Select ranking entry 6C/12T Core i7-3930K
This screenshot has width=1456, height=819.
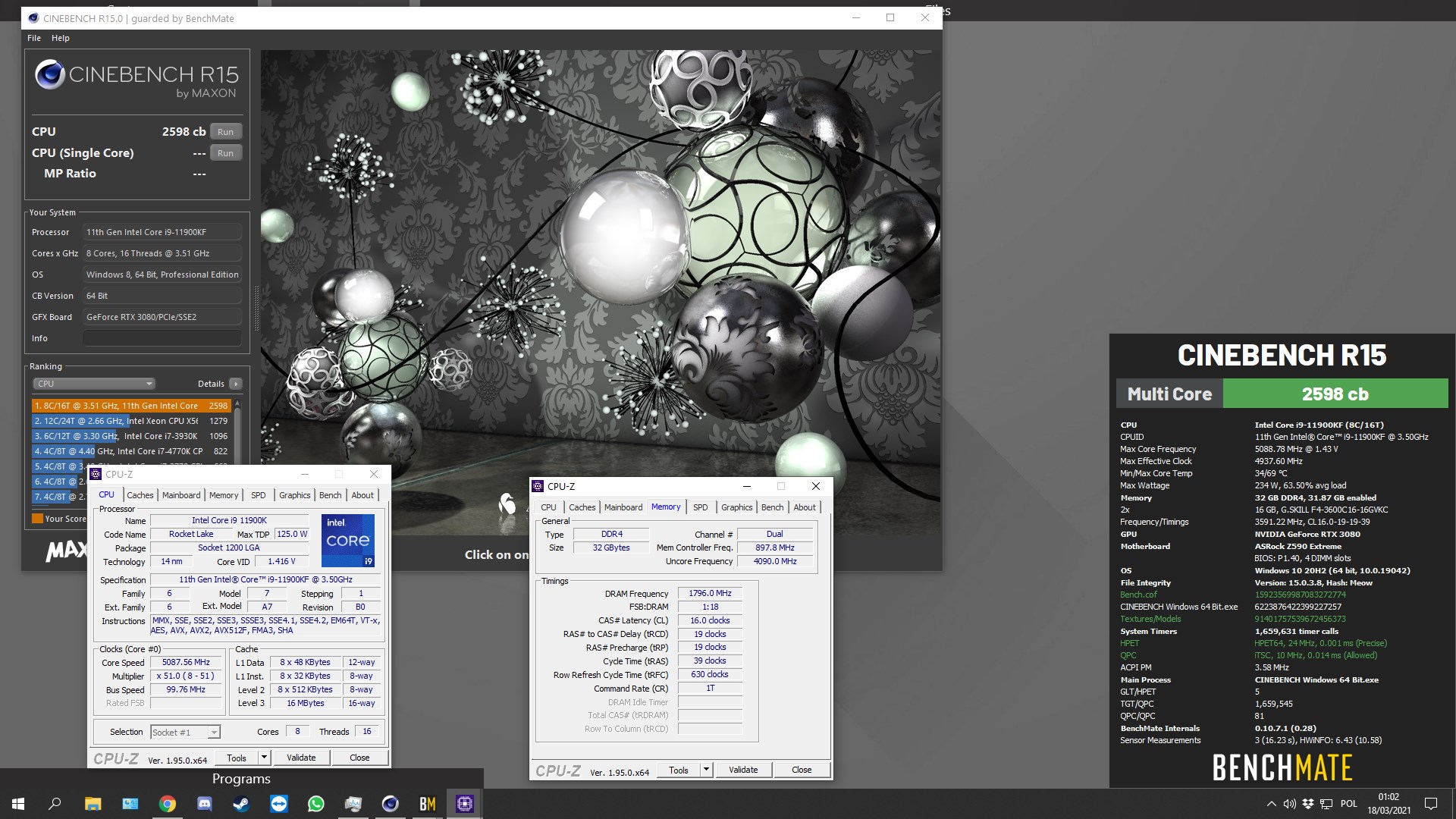click(x=130, y=436)
